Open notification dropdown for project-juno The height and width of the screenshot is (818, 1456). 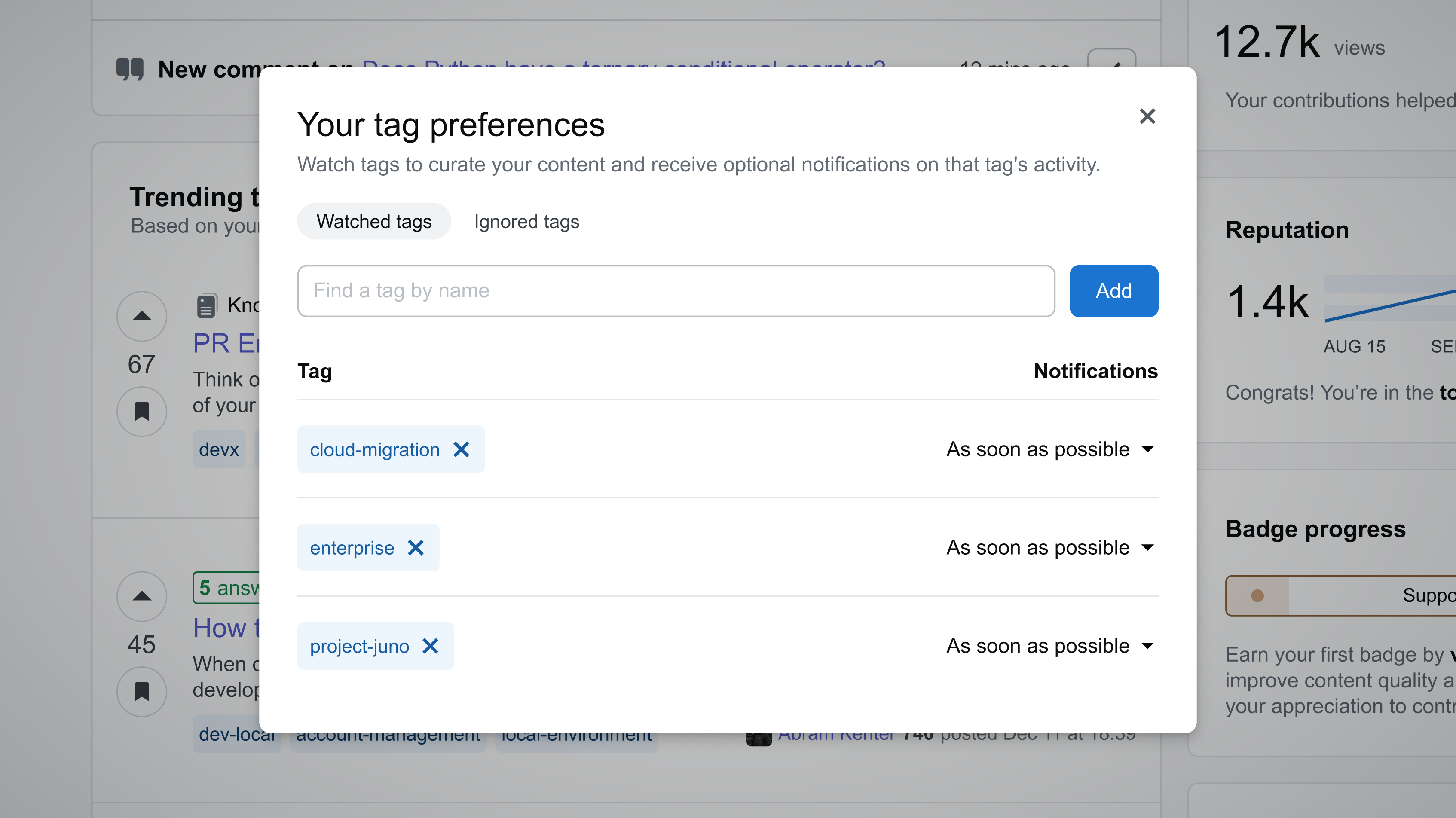[1050, 646]
